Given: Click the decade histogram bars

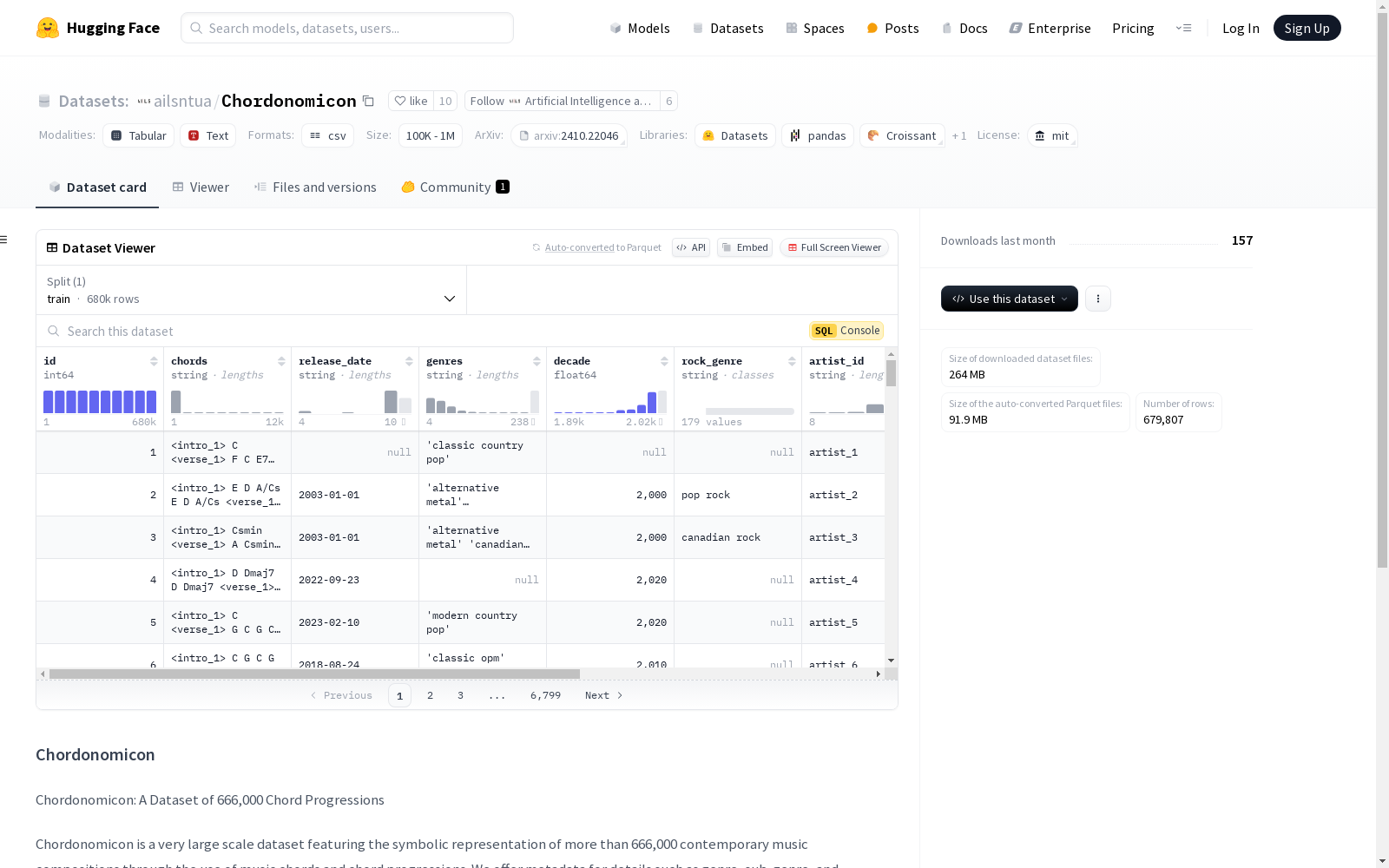Looking at the screenshot, I should click(610, 402).
